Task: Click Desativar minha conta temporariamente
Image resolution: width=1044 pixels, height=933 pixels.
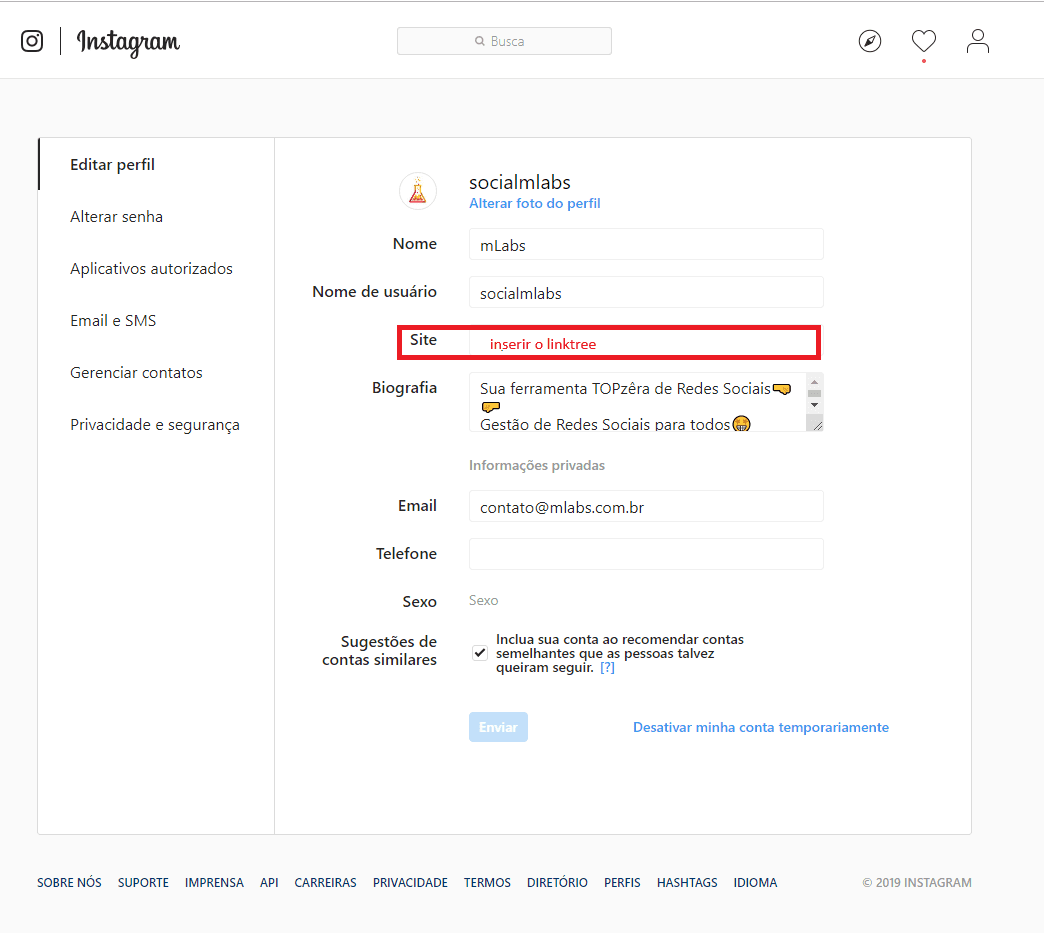Action: click(760, 727)
